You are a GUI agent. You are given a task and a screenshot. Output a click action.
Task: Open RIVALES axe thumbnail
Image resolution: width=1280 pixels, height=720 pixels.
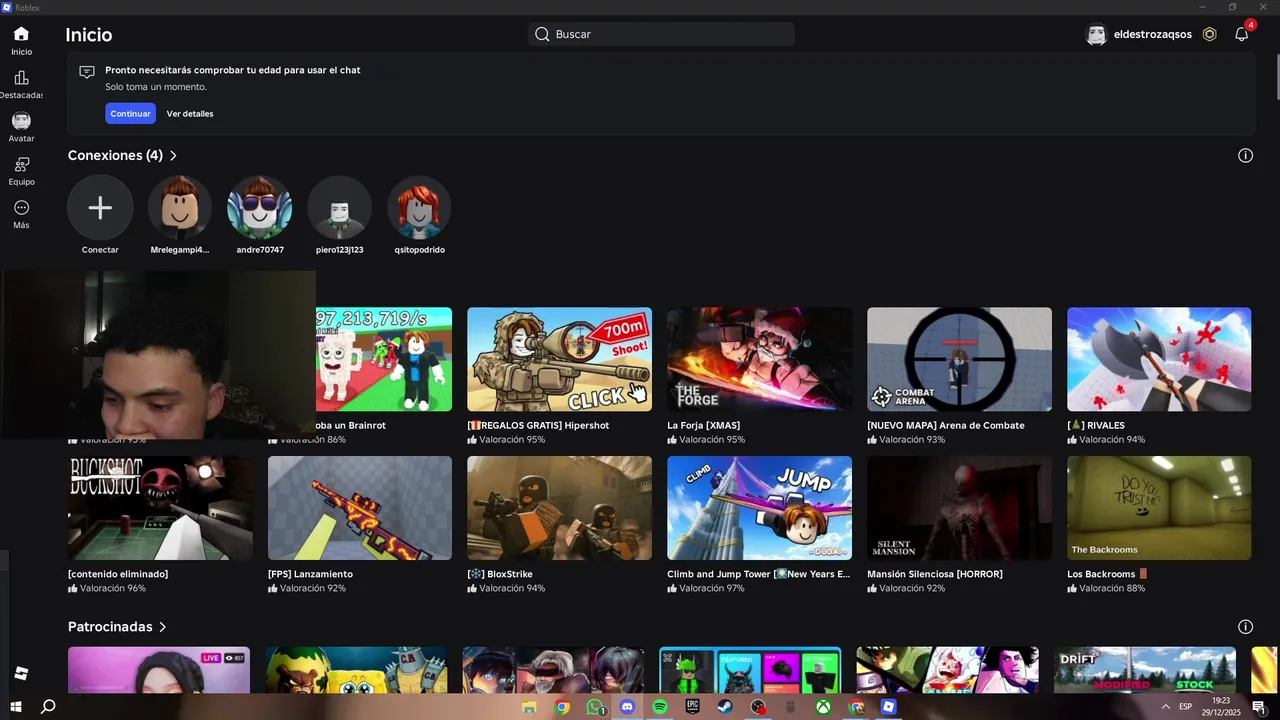1159,359
